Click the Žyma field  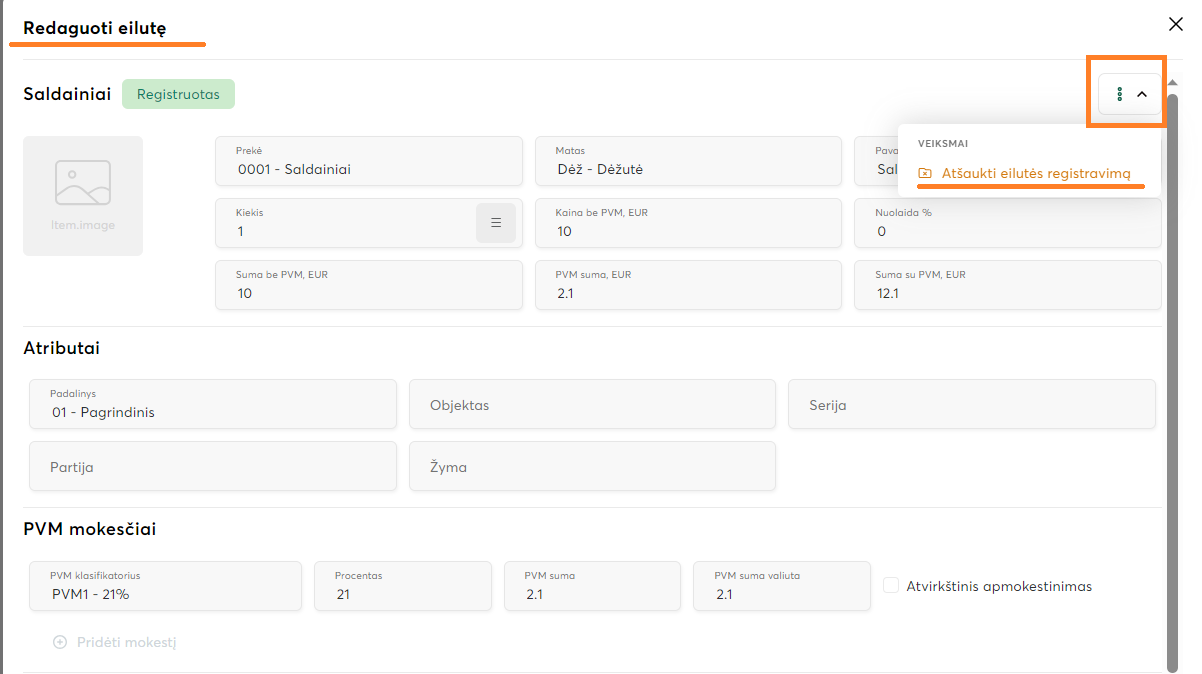(x=591, y=467)
